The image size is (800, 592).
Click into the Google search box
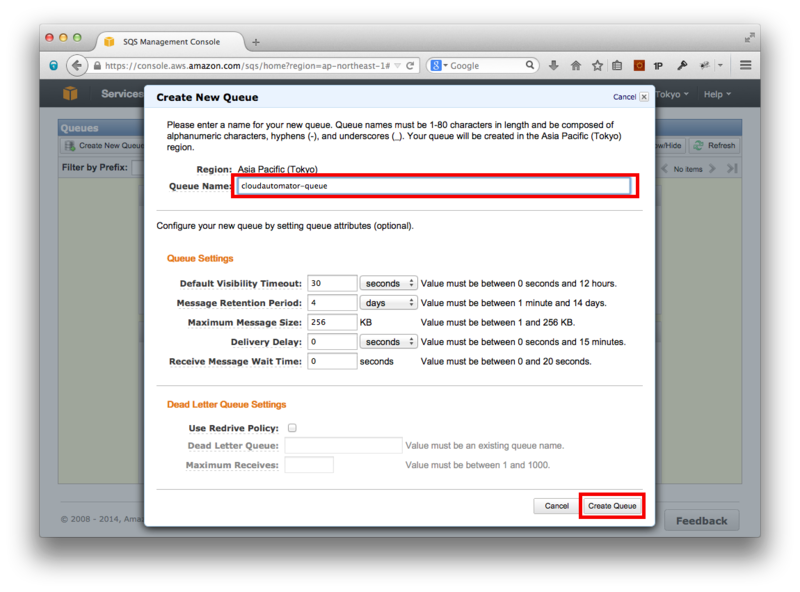click(485, 65)
